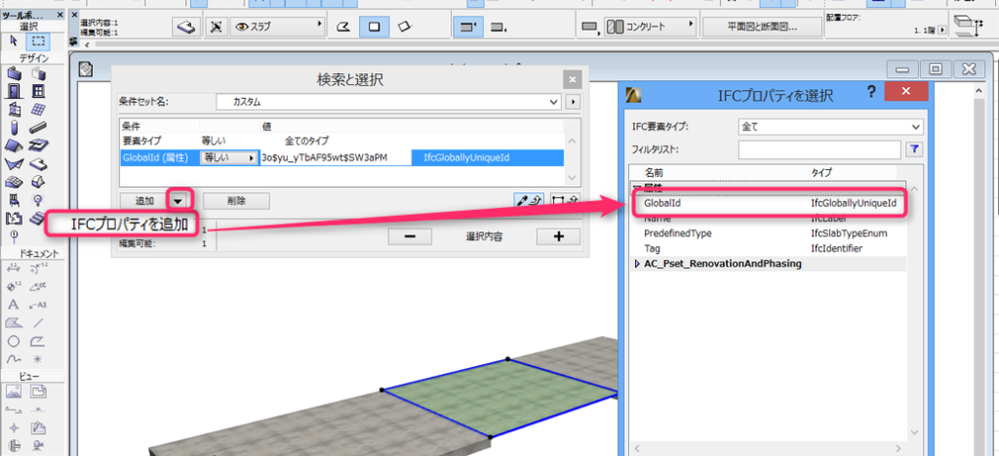
Task: Toggle the first slab construction method button
Action: pyautogui.click(x=468, y=27)
